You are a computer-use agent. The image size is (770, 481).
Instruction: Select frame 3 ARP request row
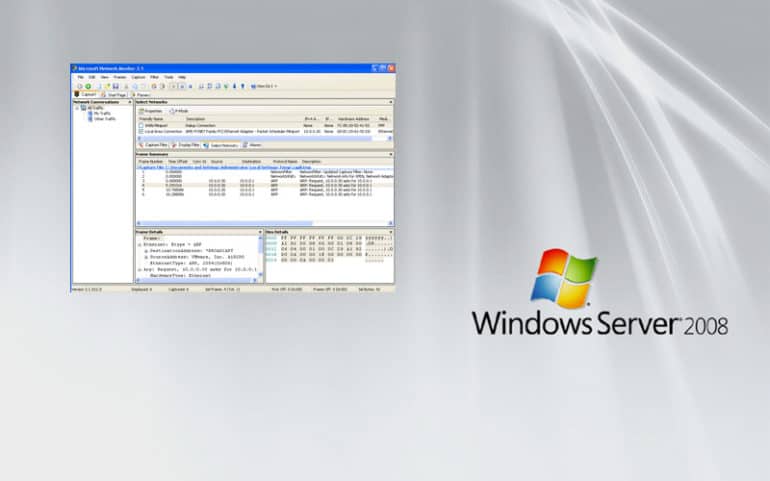coord(265,181)
